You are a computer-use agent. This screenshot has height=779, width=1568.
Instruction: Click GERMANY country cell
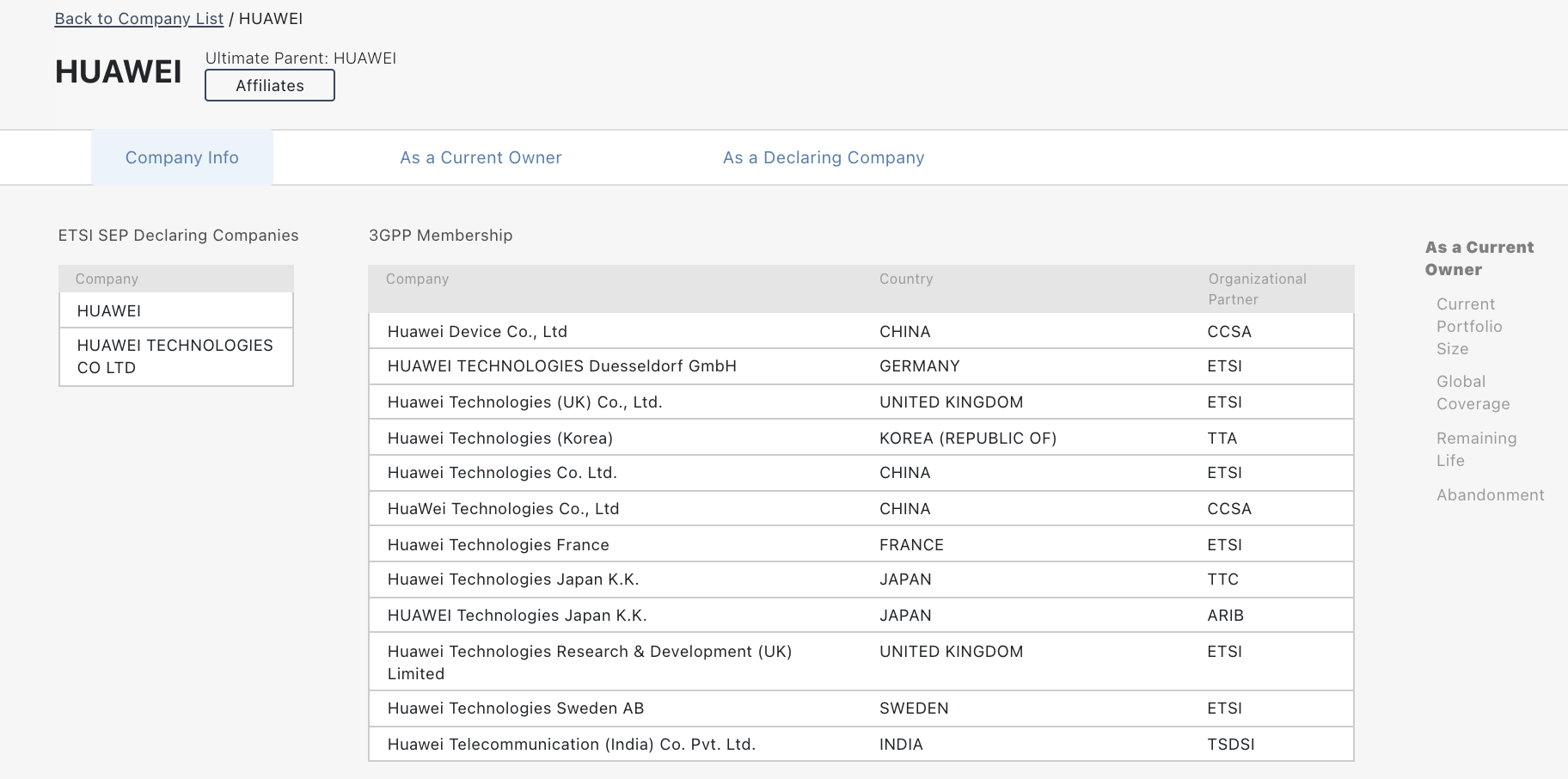[x=919, y=366]
